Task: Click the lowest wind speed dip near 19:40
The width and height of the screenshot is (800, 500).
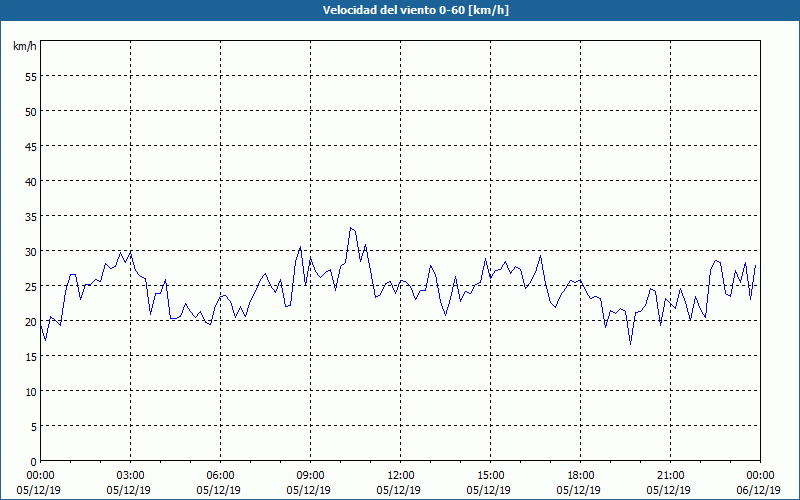Action: coord(631,344)
